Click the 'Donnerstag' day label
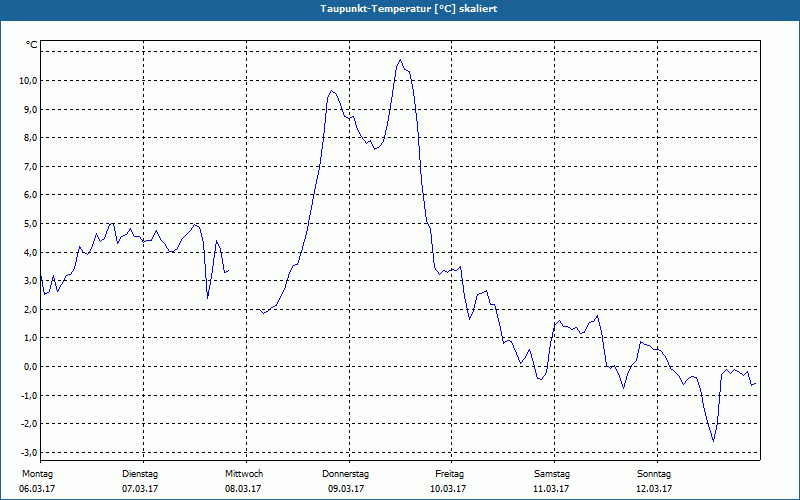Viewport: 800px width, 500px height. 345,474
